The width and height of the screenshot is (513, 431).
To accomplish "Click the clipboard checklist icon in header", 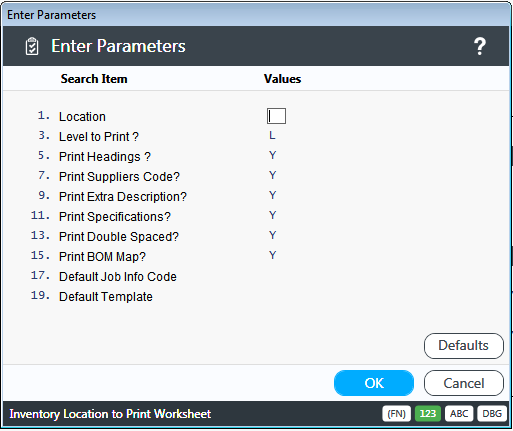I will (32, 46).
